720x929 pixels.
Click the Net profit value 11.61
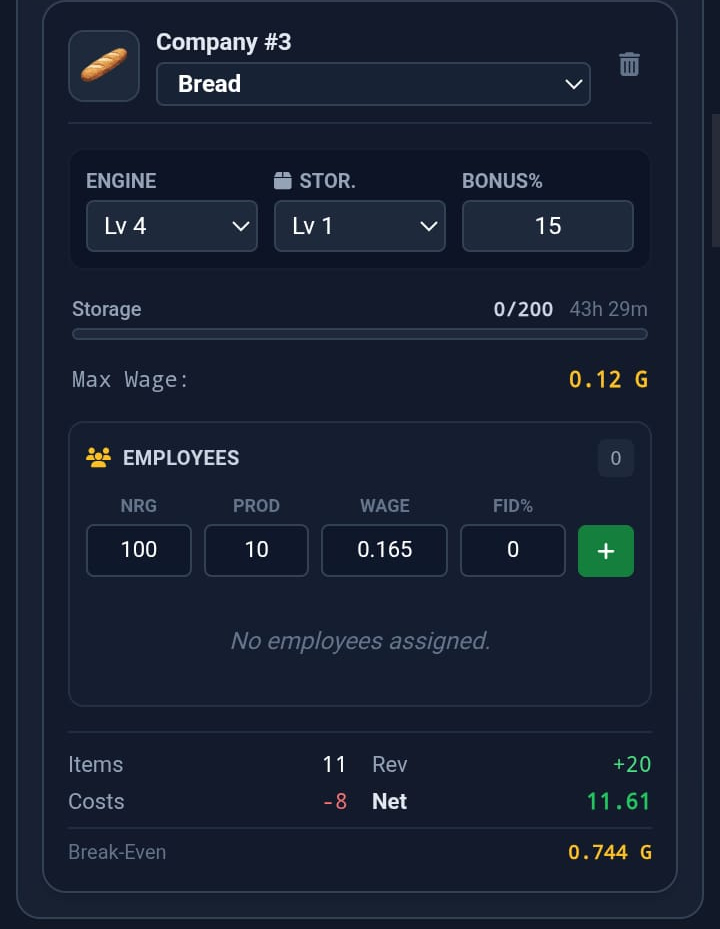pos(618,802)
